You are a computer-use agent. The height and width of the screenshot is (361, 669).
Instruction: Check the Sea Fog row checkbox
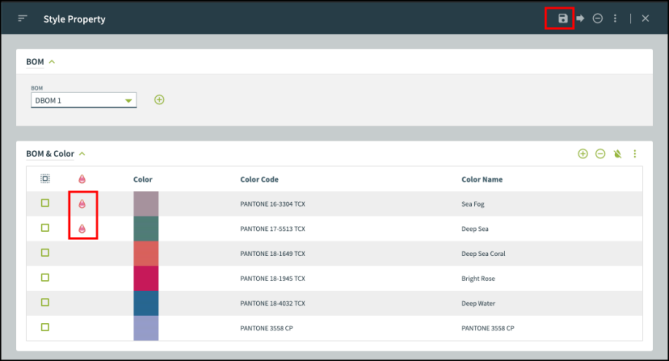(45, 203)
